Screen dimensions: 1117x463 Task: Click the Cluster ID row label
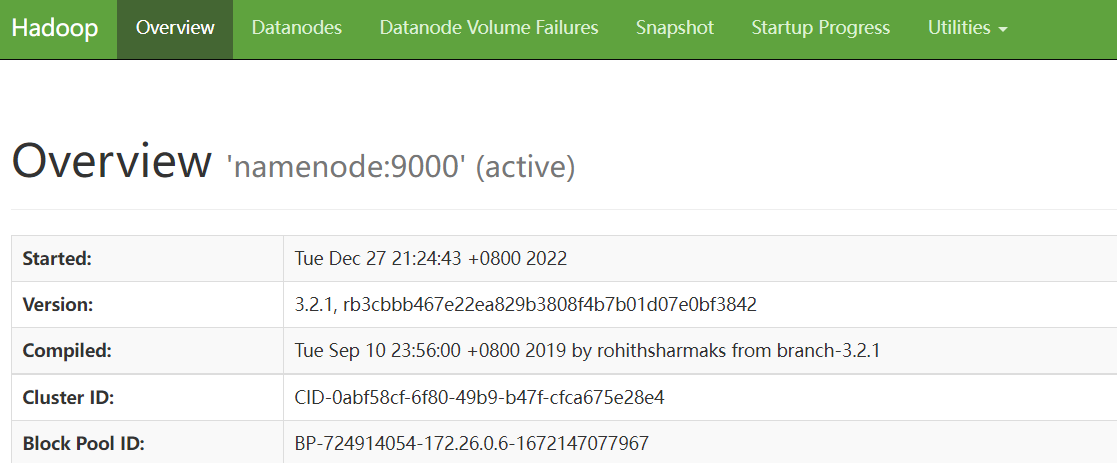tap(68, 398)
